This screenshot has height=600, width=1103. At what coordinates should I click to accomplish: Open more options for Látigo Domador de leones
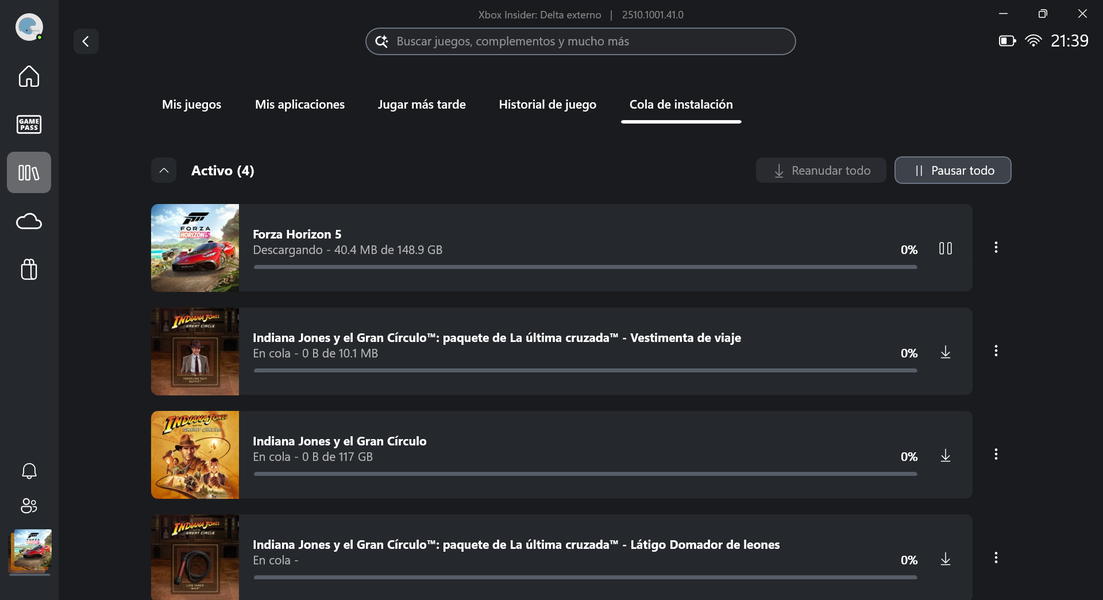pos(995,558)
